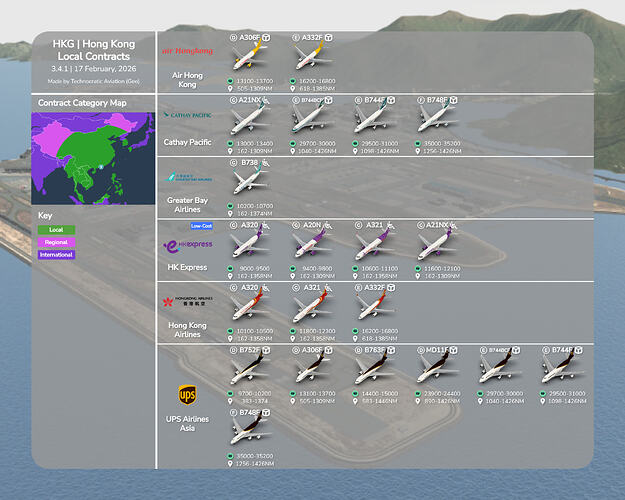Click the 'Contract Category Map' heading
The width and height of the screenshot is (625, 500).
82,103
